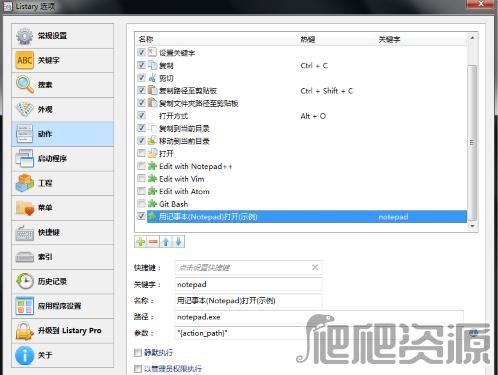The width and height of the screenshot is (498, 375).
Task: Click the 快捷键 hotkey input field
Action: click(x=248, y=267)
